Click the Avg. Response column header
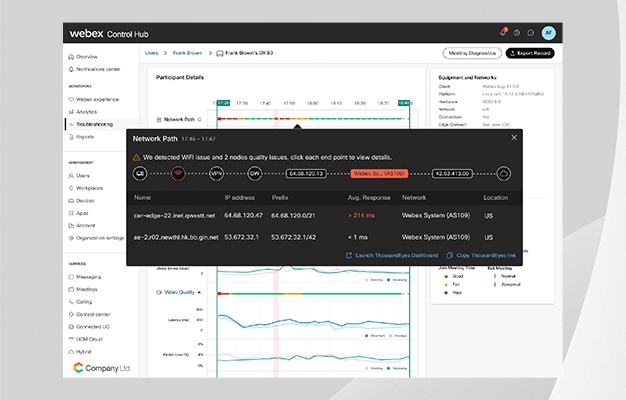Screen dimensions: 626x400 click(369, 198)
